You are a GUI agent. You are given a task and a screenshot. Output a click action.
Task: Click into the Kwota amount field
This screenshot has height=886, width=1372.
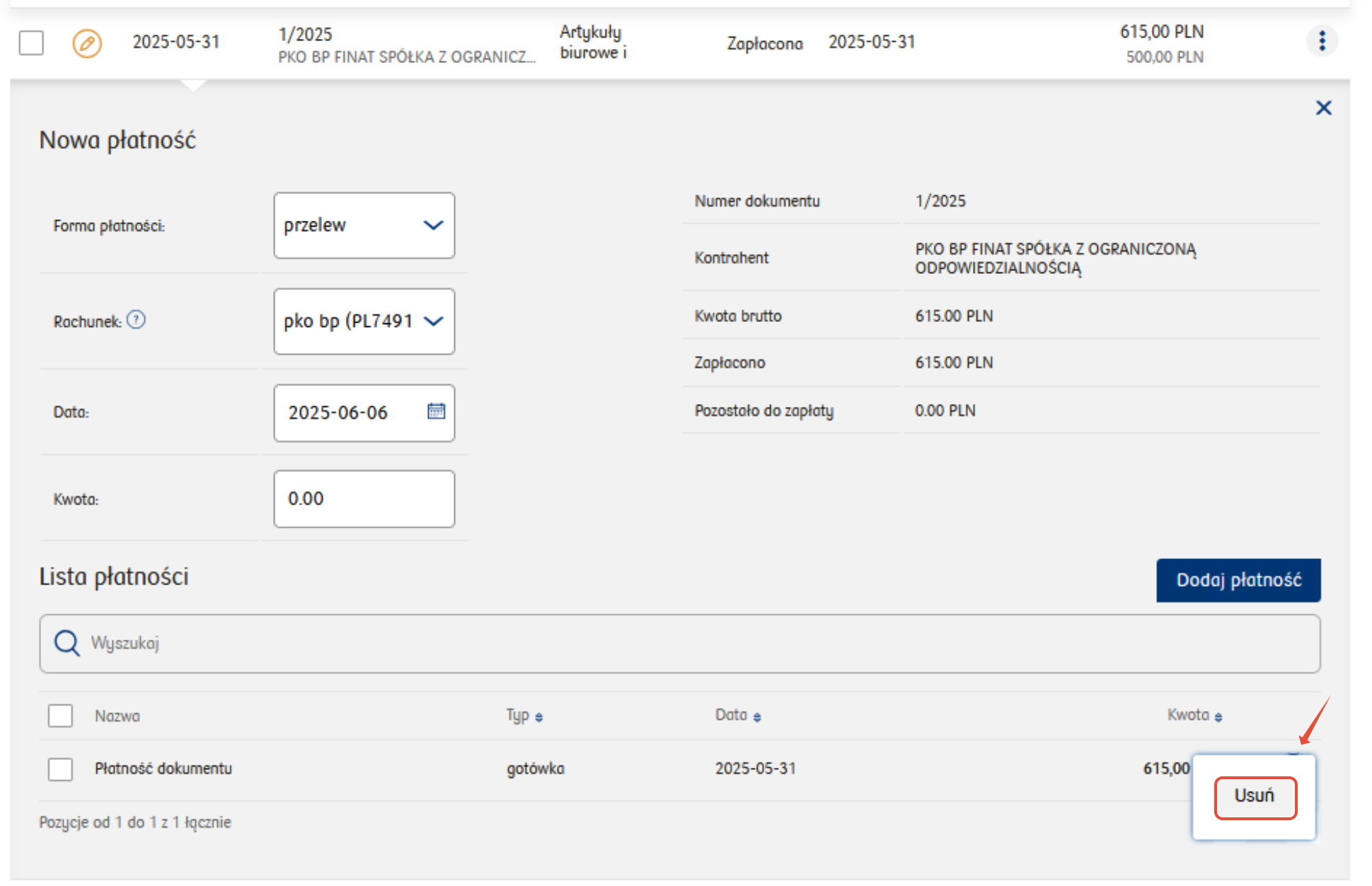coord(364,499)
